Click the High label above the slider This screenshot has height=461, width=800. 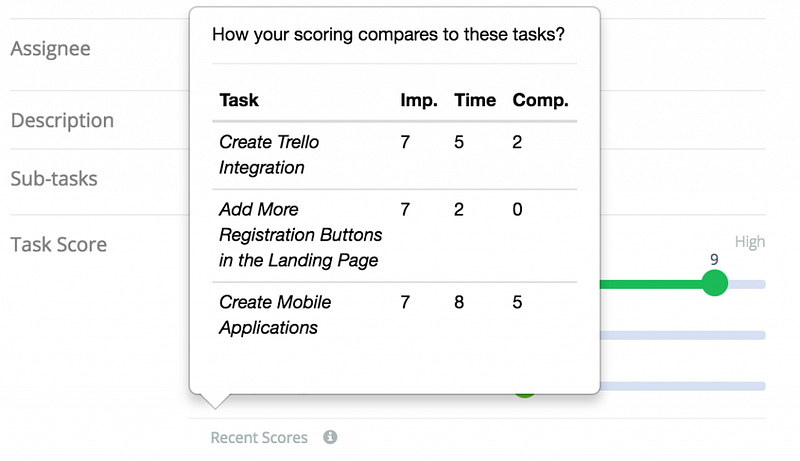point(750,242)
